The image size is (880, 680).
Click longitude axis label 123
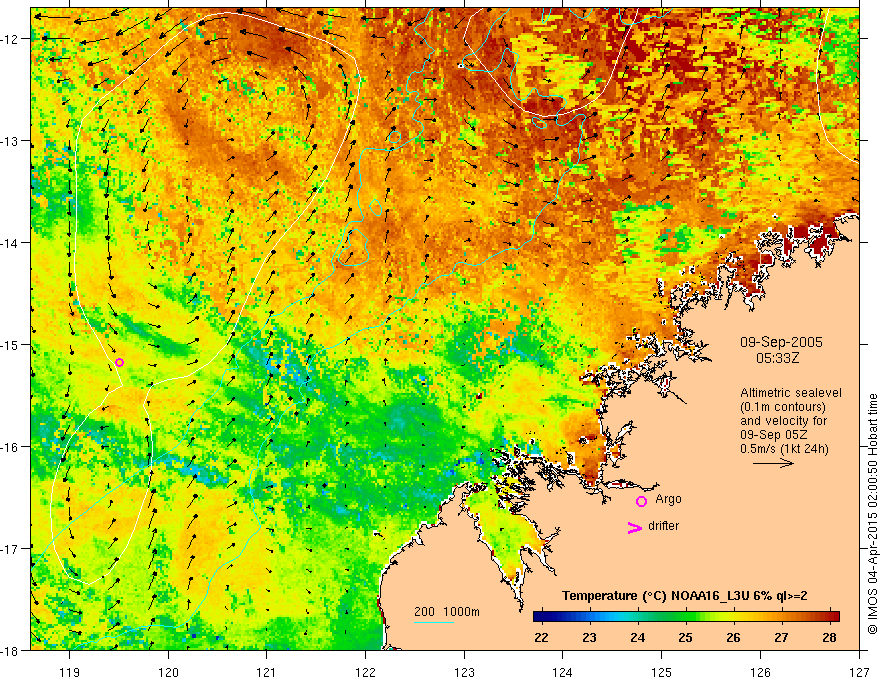click(465, 672)
